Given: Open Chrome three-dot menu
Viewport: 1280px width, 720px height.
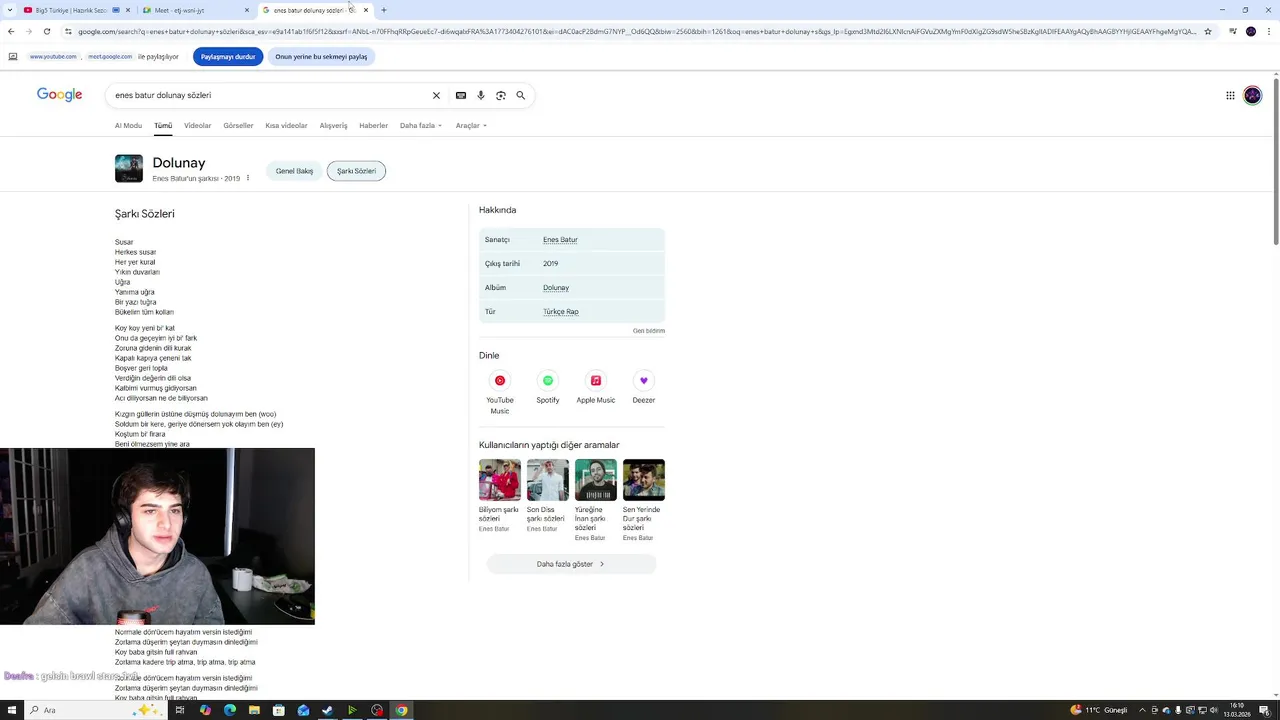Looking at the screenshot, I should pos(1270,31).
